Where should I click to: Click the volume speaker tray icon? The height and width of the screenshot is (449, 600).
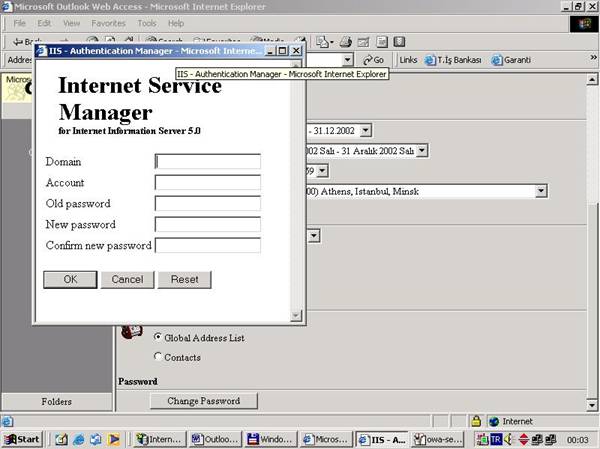point(509,439)
